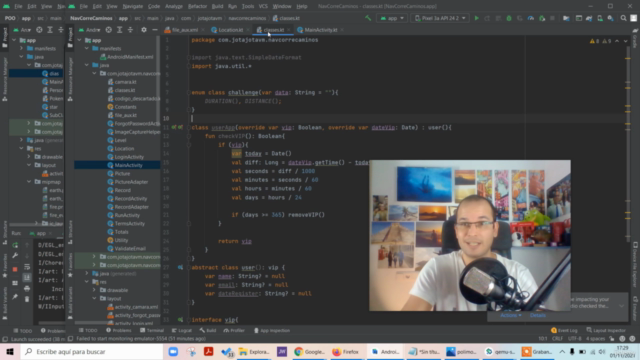Image resolution: width=640 pixels, height=360 pixels.
Task: Open Project view settings gear icon
Action: (x=144, y=30)
